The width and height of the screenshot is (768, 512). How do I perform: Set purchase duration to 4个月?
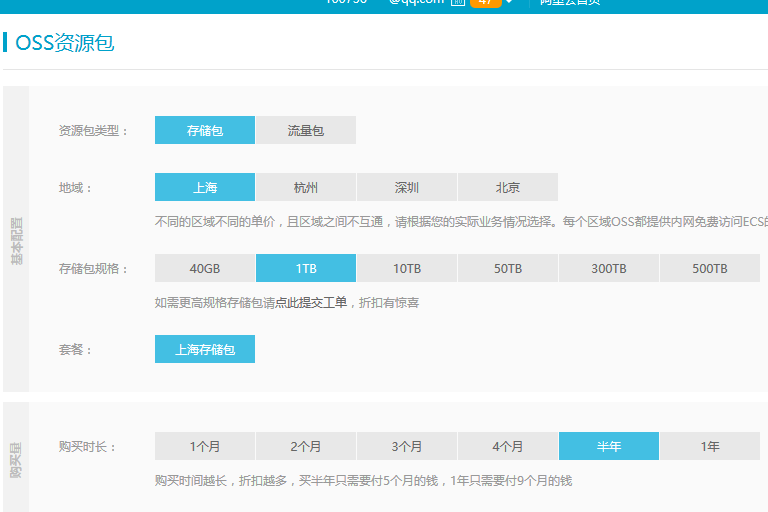click(x=508, y=446)
